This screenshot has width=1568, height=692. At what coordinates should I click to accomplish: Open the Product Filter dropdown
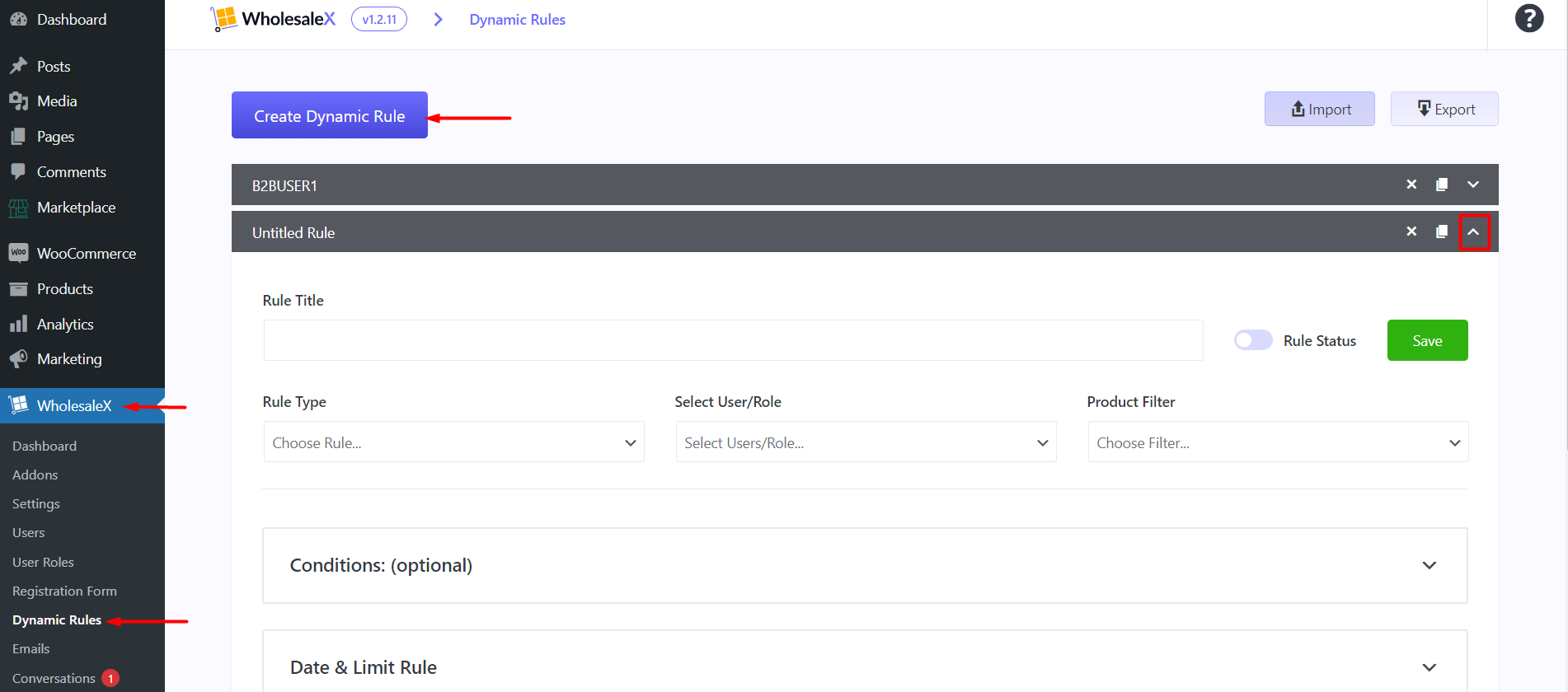pyautogui.click(x=1279, y=442)
